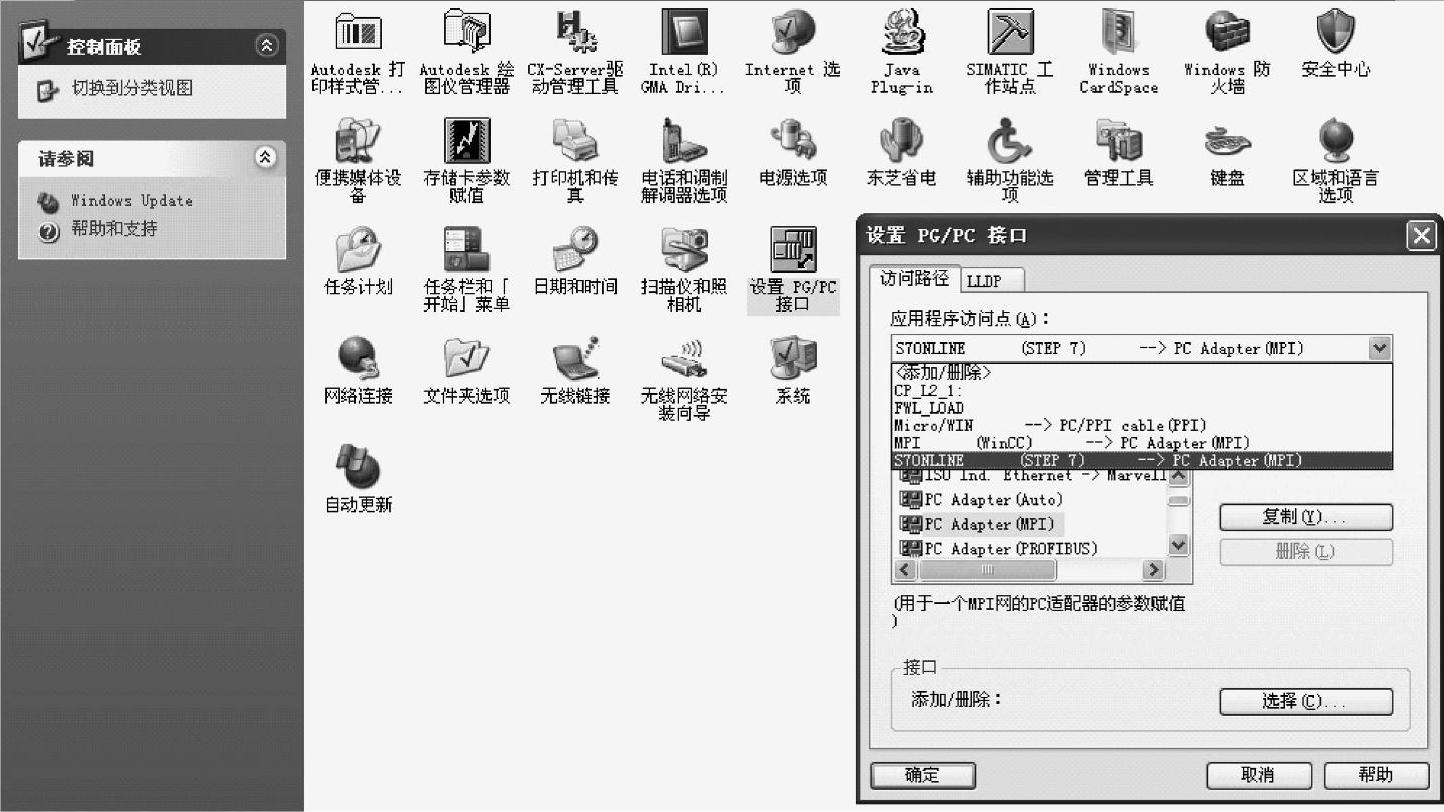Open the memory card parameter assignment icon
The height and width of the screenshot is (812, 1444).
[466, 141]
